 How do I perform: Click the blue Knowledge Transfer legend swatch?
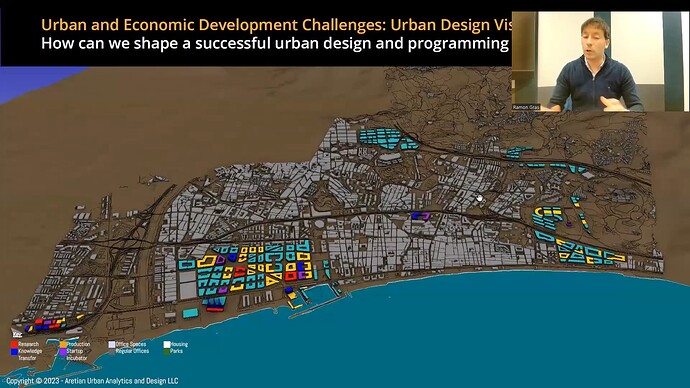pos(14,351)
